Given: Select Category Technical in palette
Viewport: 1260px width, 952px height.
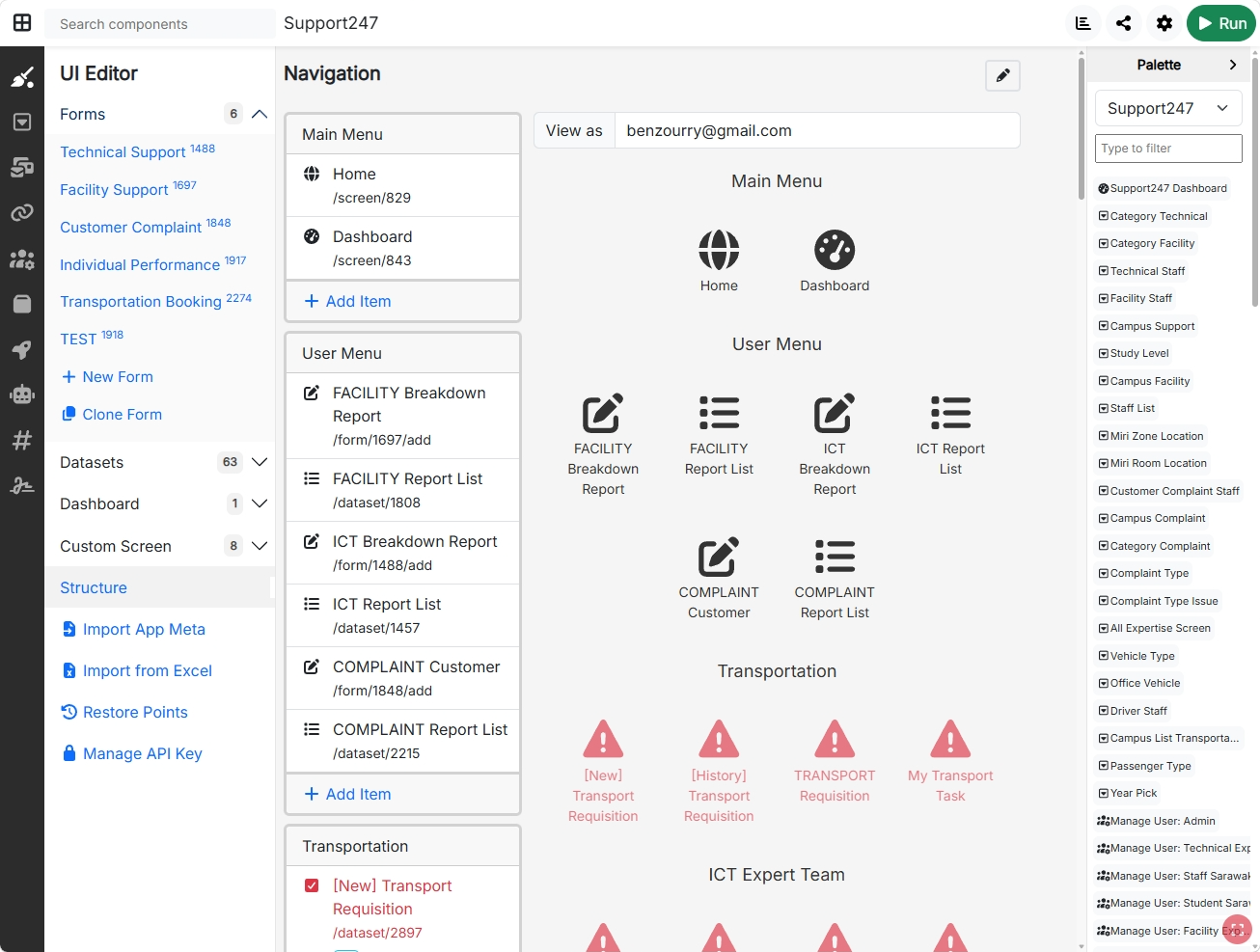Looking at the screenshot, I should 1153,216.
